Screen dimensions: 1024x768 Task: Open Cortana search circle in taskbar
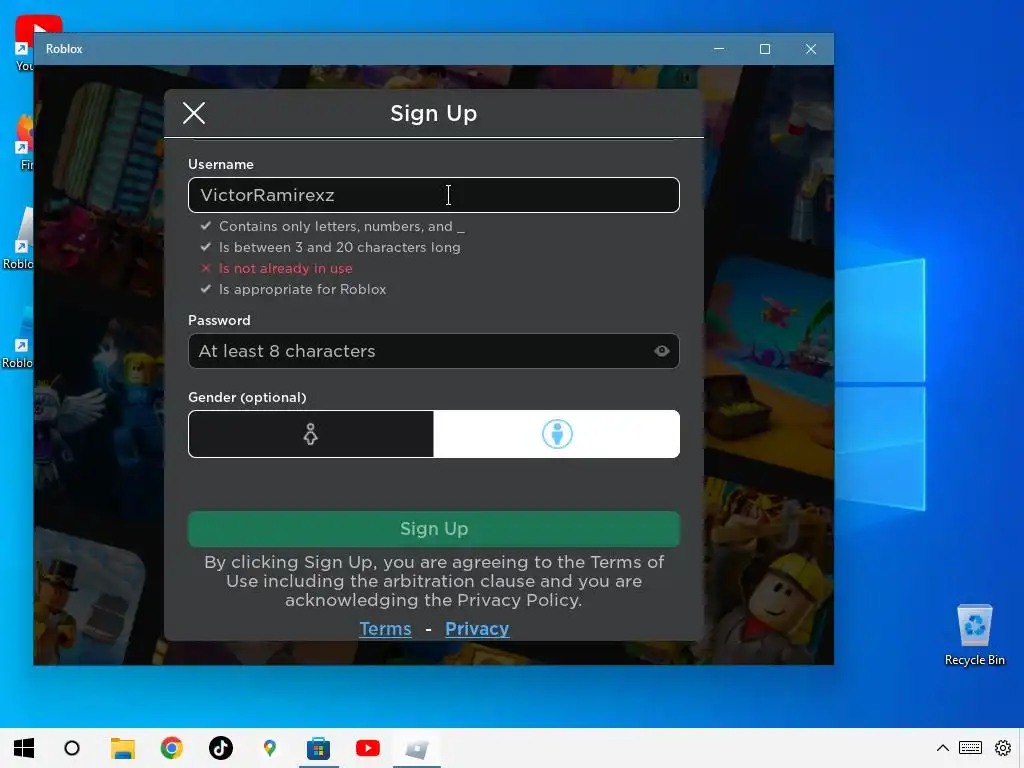(72, 748)
